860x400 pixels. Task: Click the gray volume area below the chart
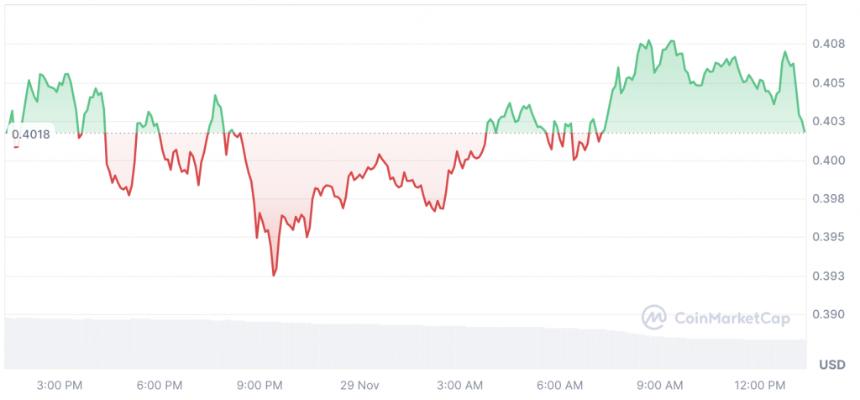click(x=405, y=346)
